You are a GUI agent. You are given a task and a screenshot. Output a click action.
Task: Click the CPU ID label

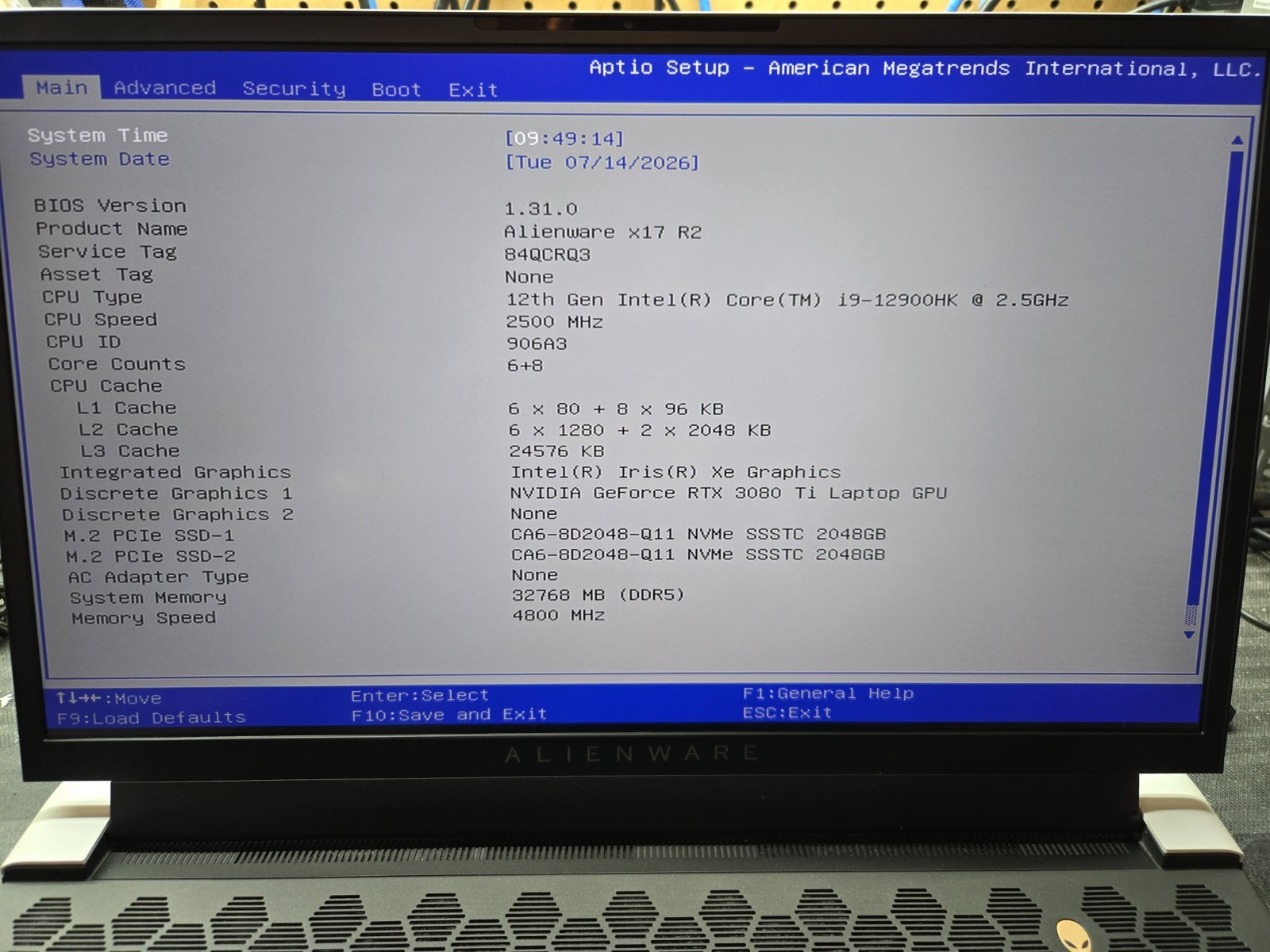[83, 341]
